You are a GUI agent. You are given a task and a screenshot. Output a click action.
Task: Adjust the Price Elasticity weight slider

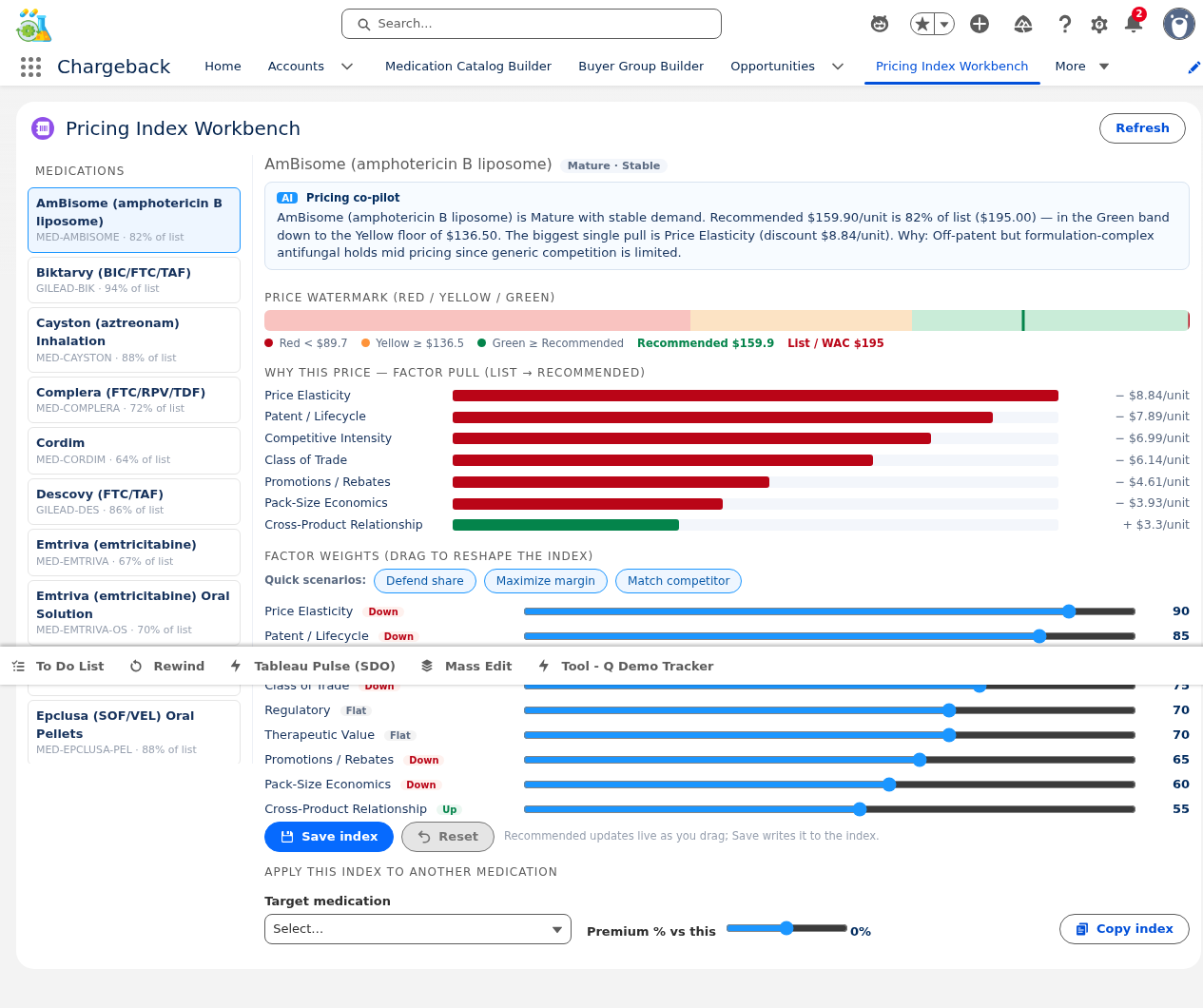click(x=829, y=611)
